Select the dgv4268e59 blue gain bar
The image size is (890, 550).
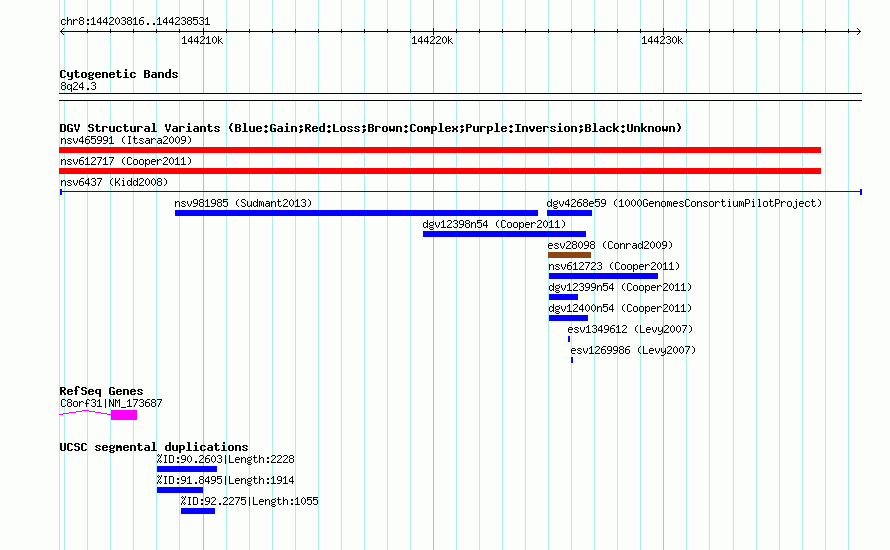tap(569, 213)
